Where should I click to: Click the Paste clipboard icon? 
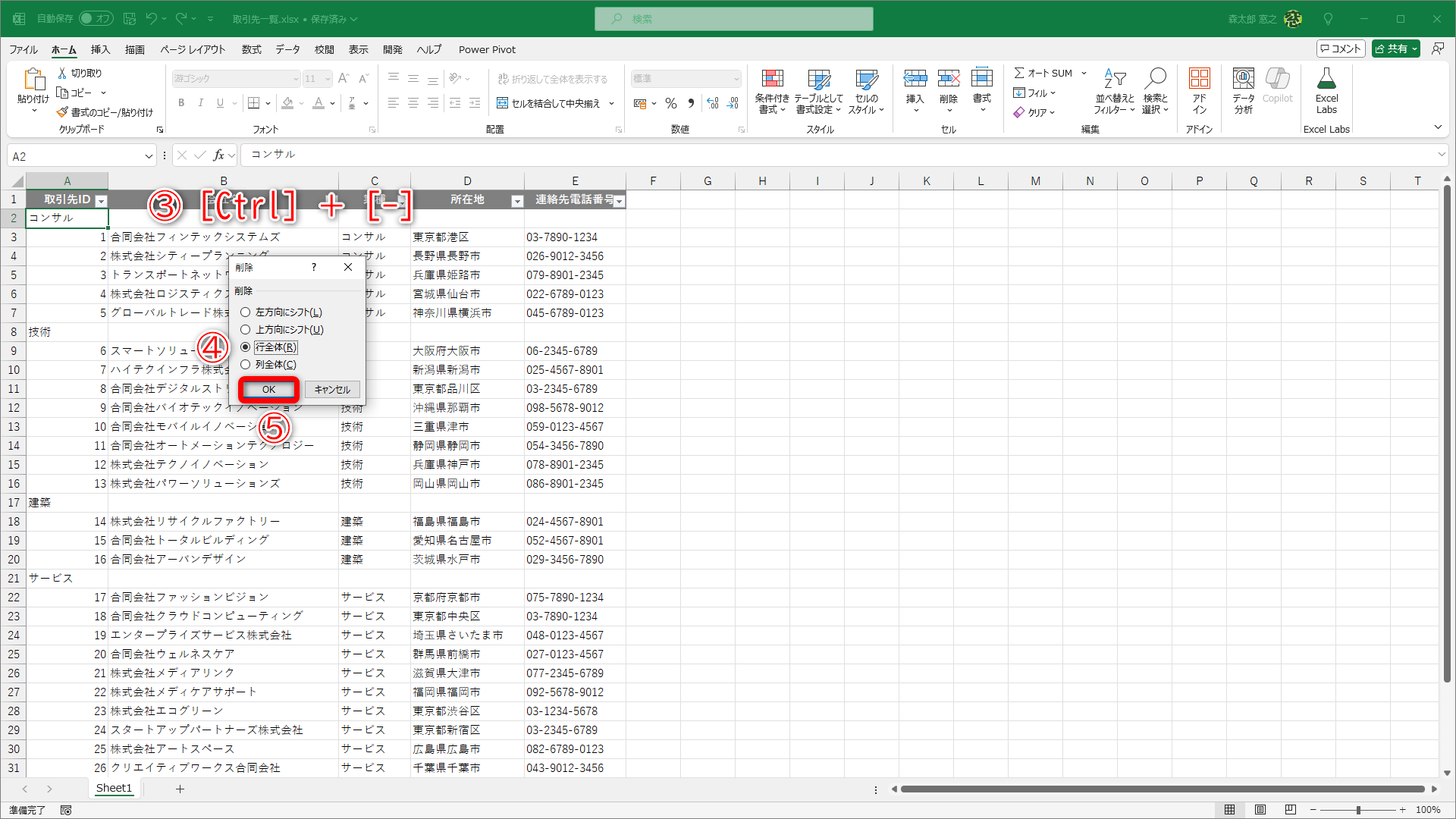pos(33,79)
